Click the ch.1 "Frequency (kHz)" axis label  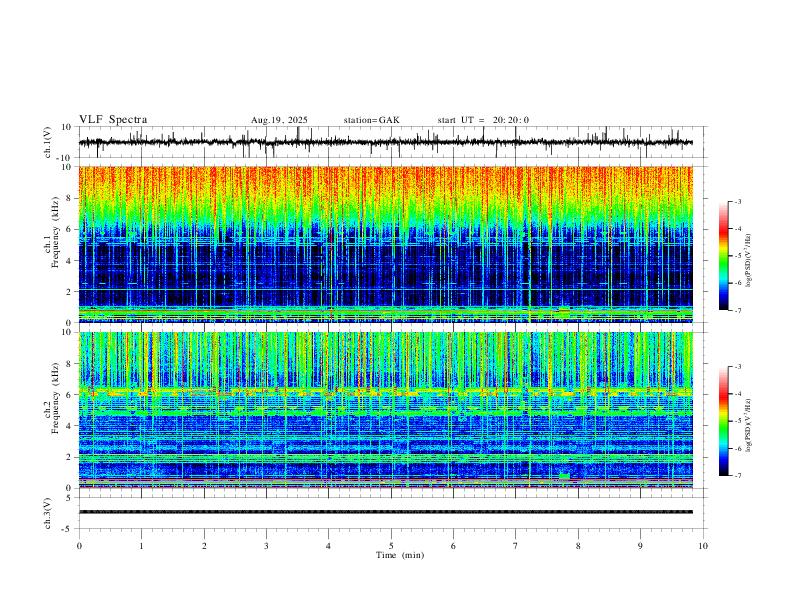tap(55, 233)
